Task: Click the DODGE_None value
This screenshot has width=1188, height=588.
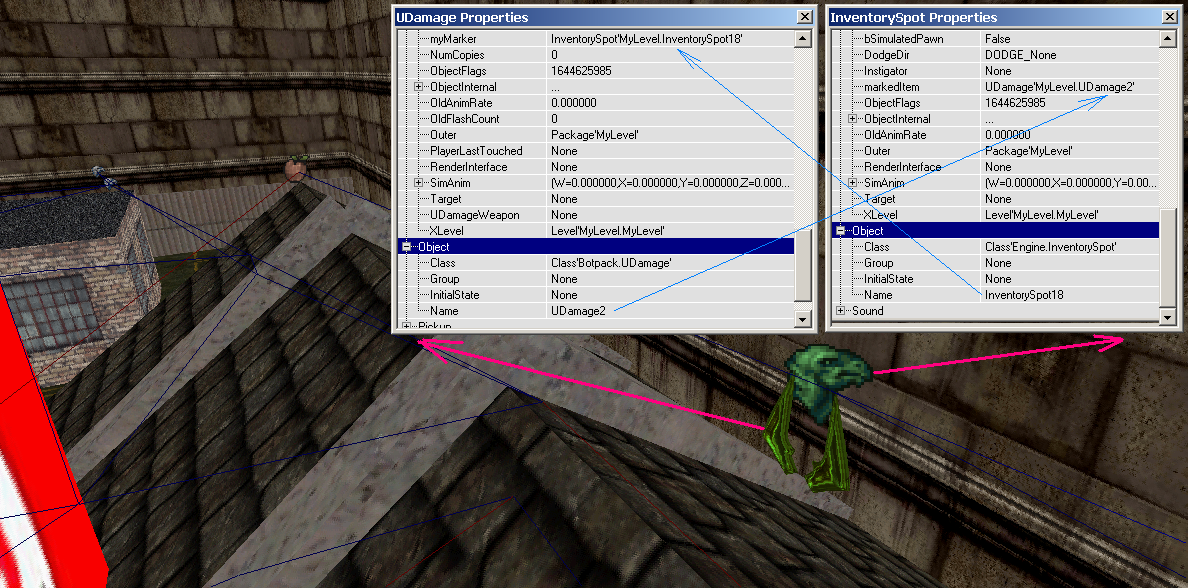Action: click(x=1020, y=55)
